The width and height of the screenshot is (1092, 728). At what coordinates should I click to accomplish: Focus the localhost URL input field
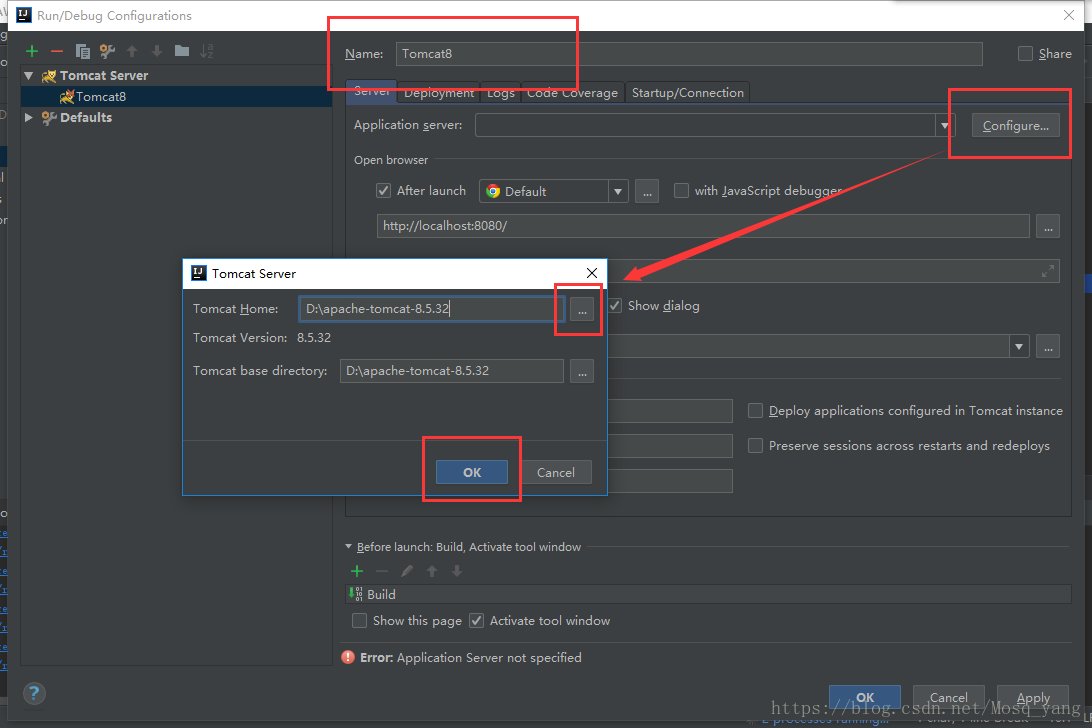703,226
